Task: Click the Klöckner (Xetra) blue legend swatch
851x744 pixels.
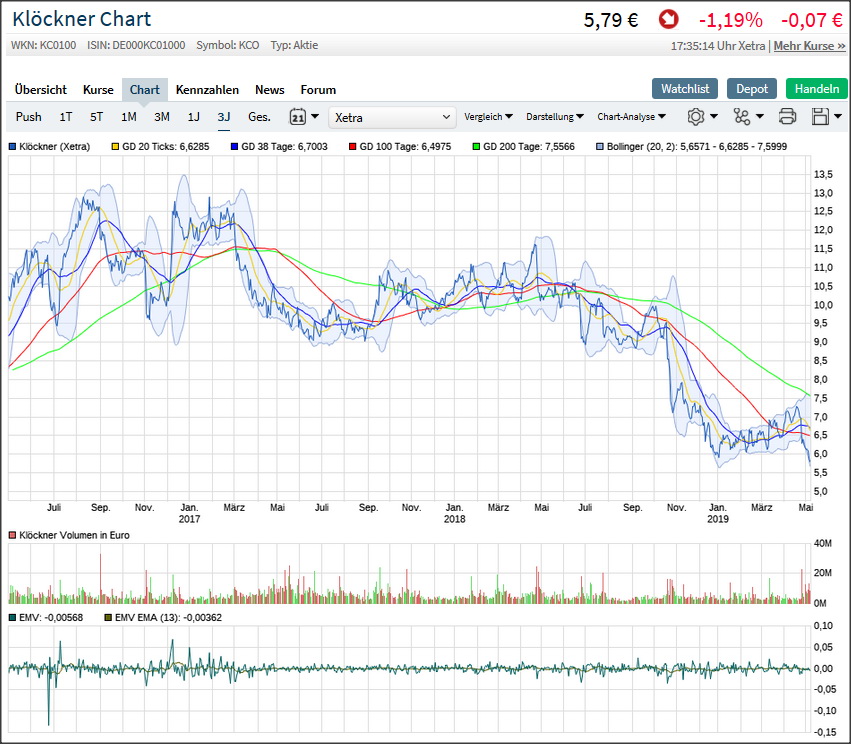Action: pyautogui.click(x=12, y=147)
